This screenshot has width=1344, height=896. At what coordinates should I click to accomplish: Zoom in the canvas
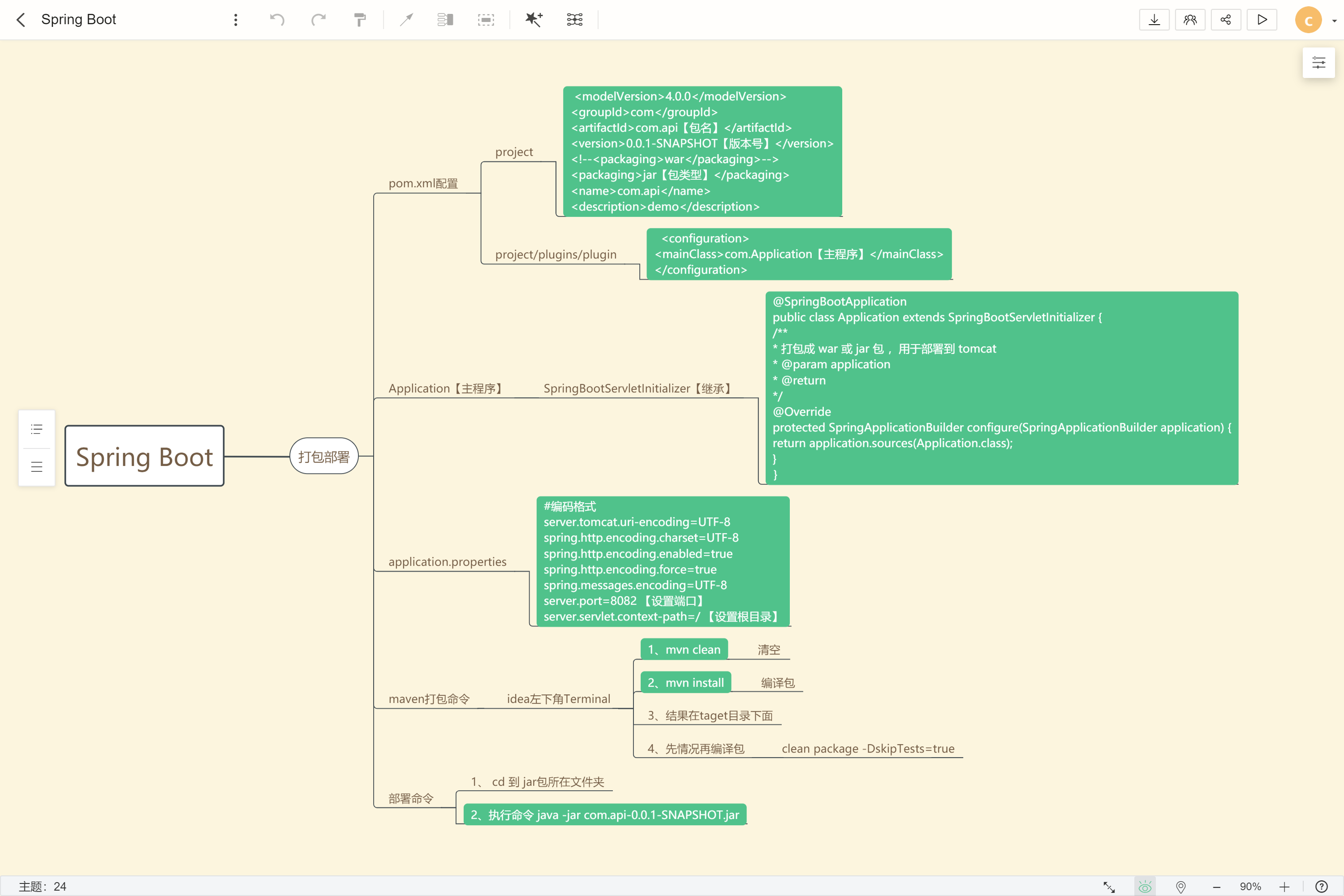point(1284,886)
